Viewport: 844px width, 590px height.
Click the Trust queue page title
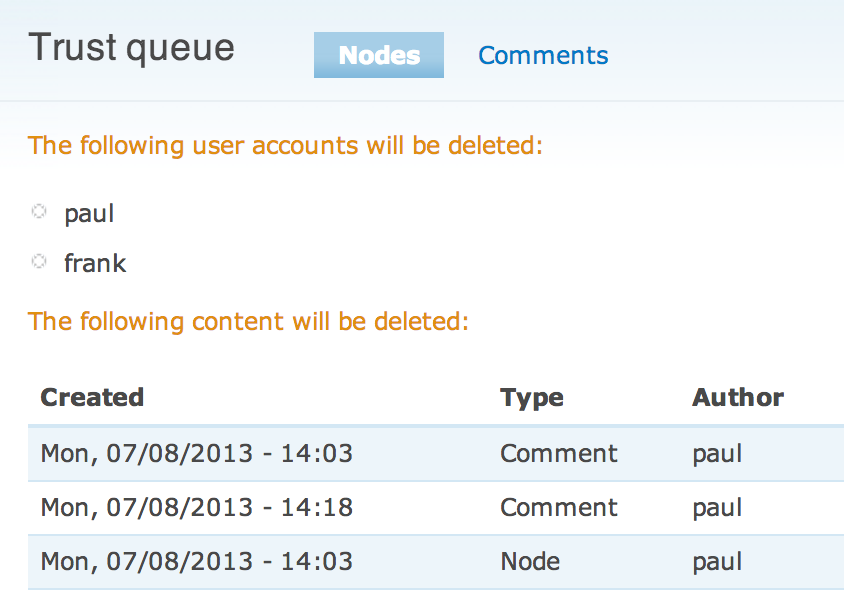point(131,47)
